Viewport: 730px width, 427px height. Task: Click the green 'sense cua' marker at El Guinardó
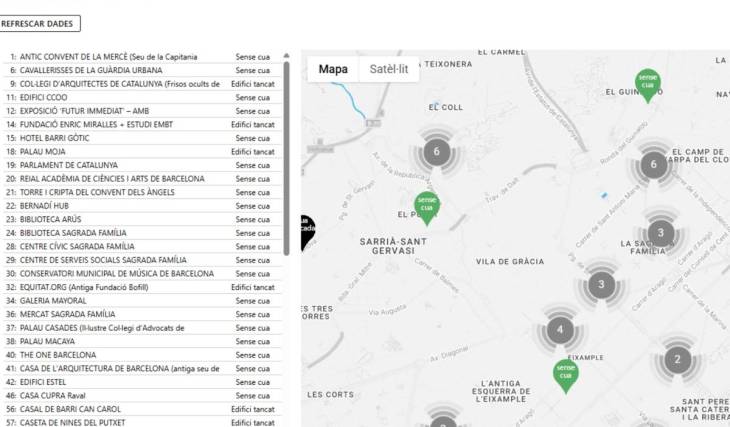(x=648, y=85)
